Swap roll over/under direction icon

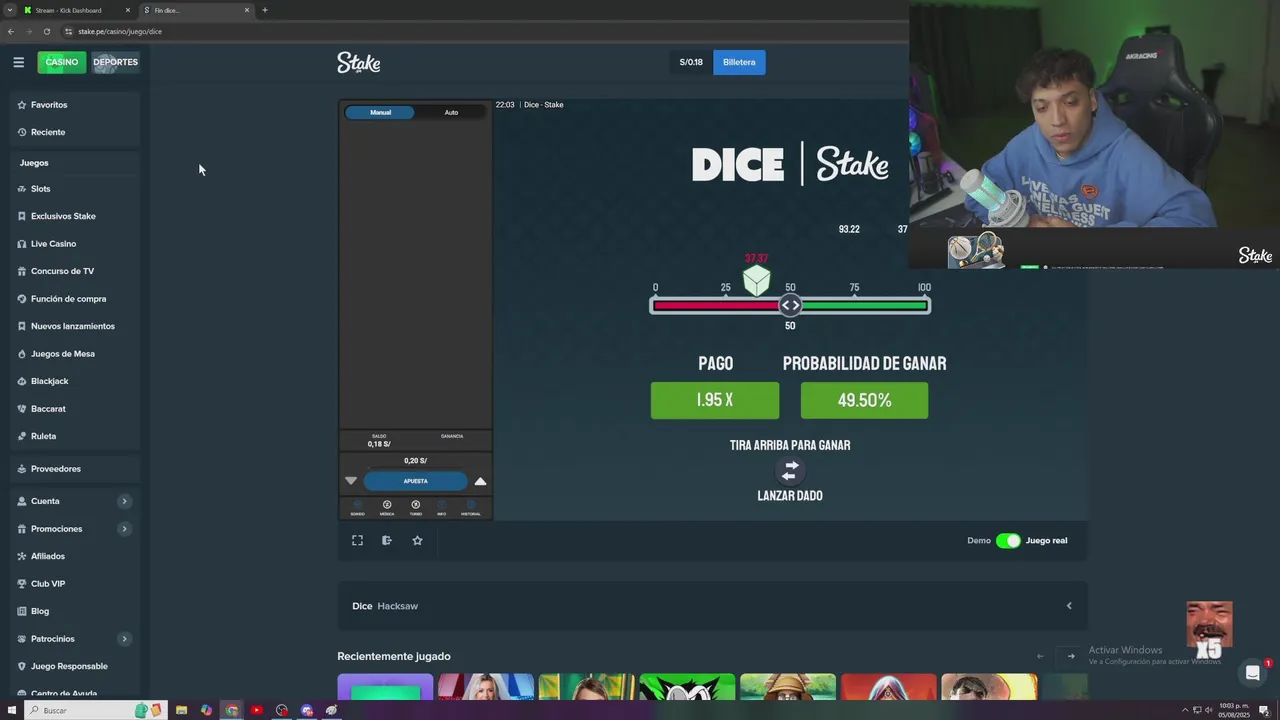point(790,470)
